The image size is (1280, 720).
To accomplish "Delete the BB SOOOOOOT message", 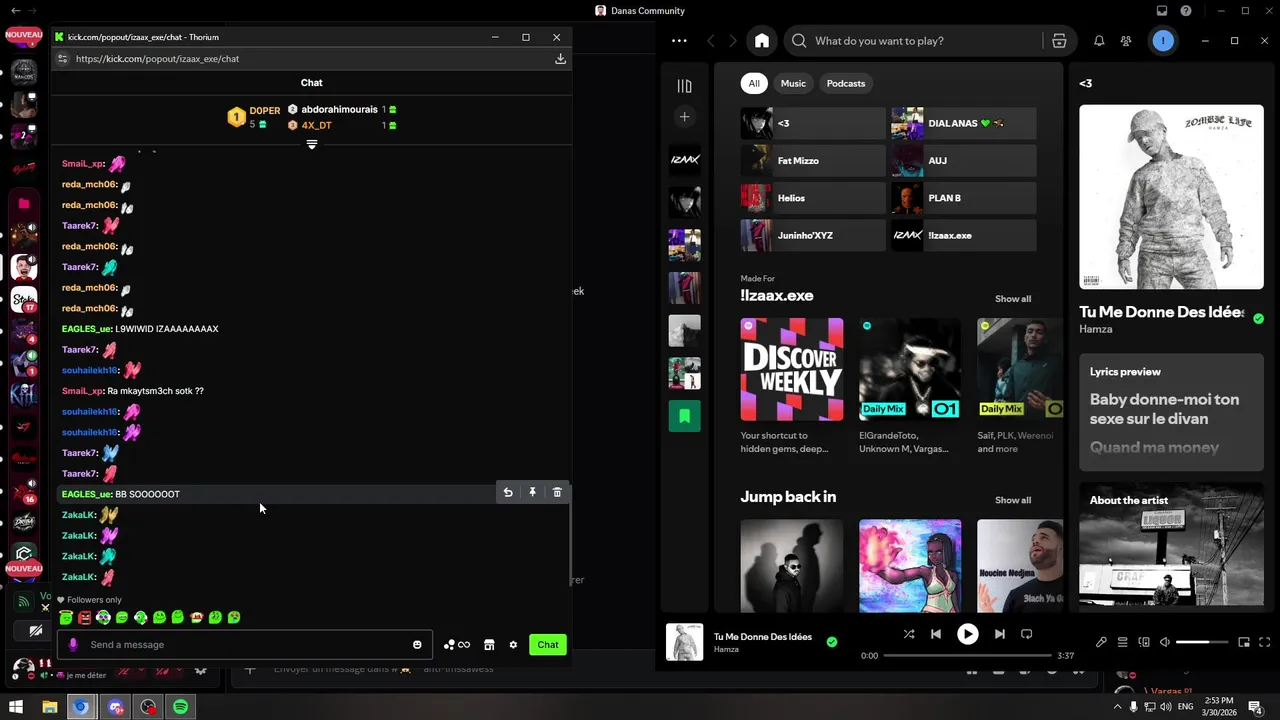I will pos(557,492).
